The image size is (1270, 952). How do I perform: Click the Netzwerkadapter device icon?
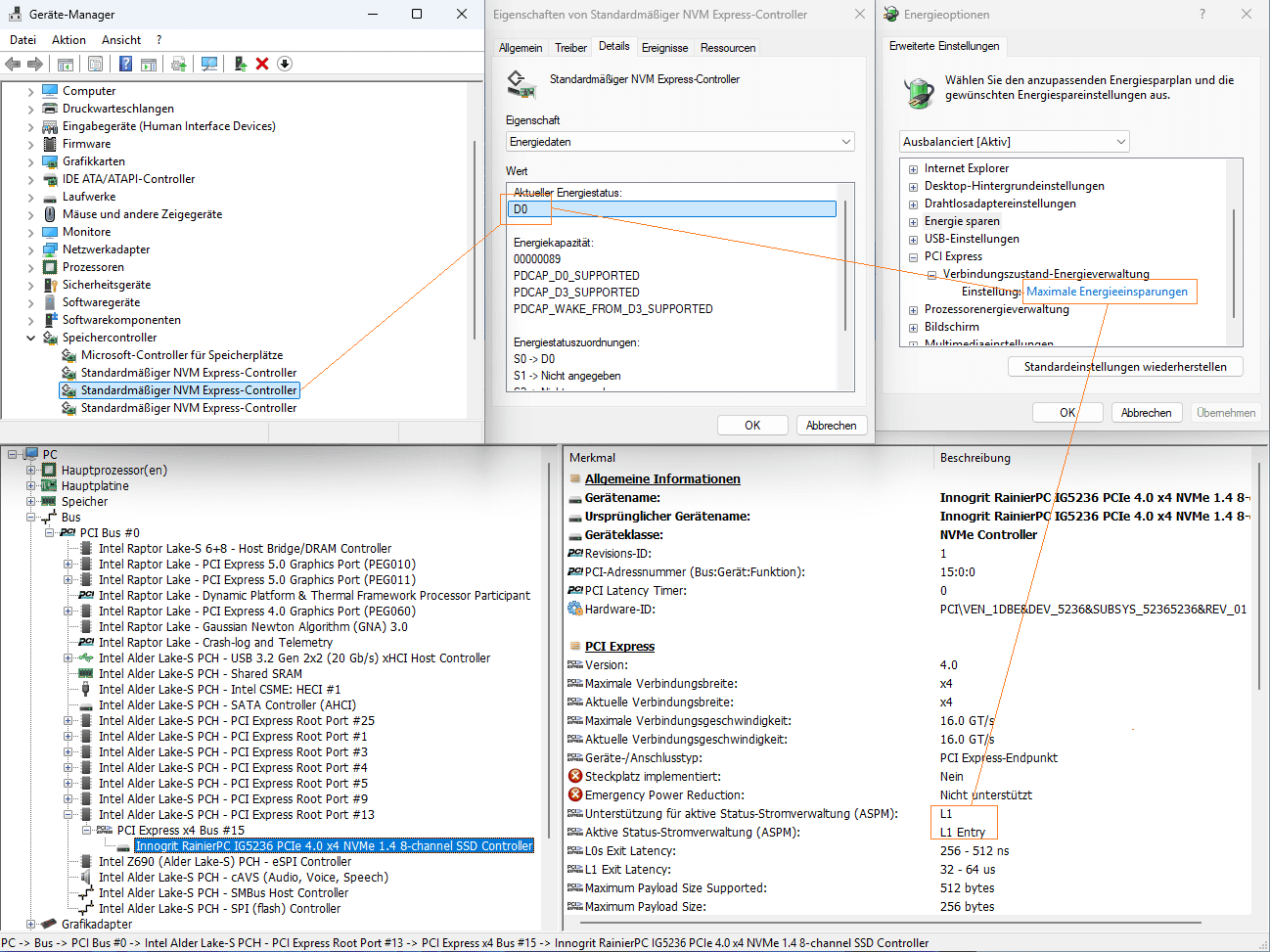50,249
